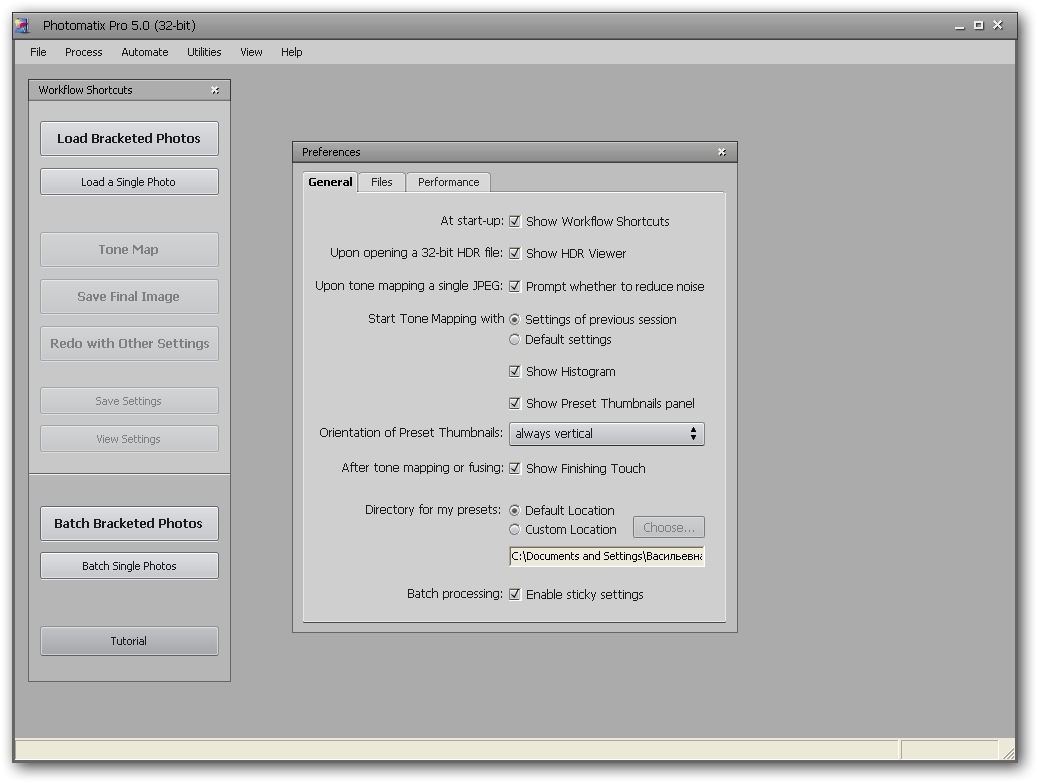This screenshot has width=1038, height=783.
Task: Open the File menu
Action: pos(38,52)
